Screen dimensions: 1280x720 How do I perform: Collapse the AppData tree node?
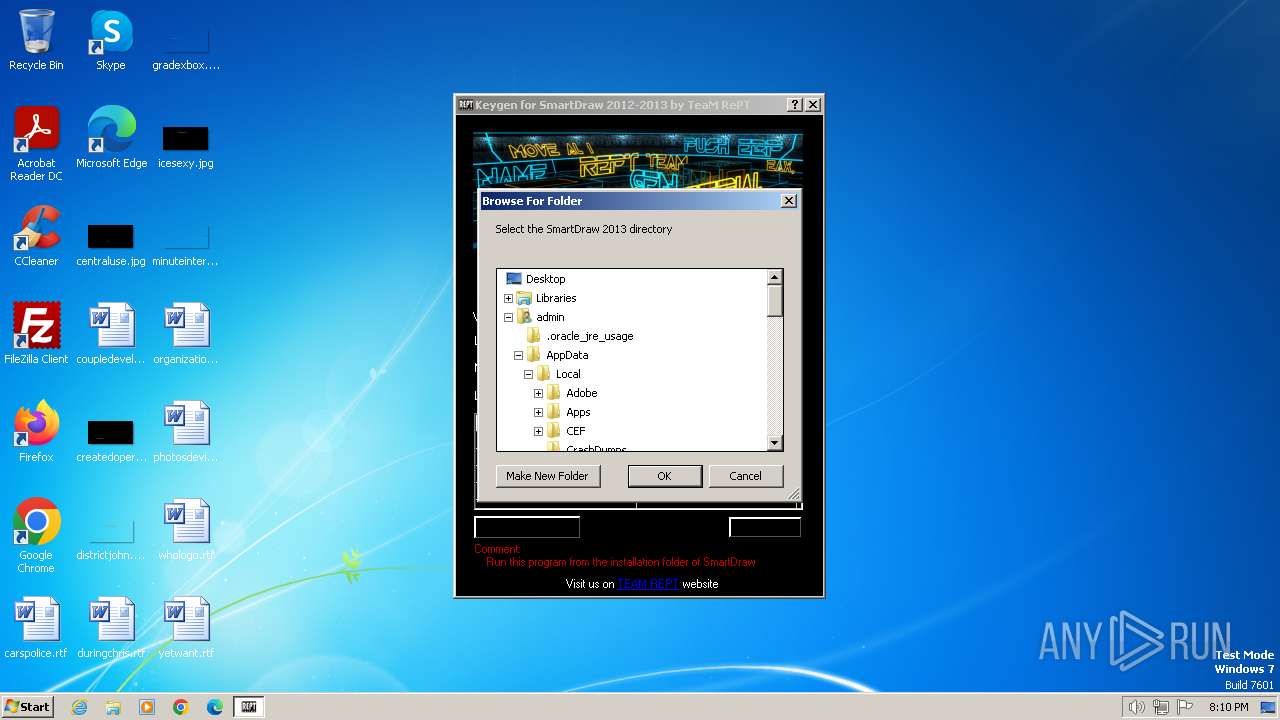(x=518, y=355)
